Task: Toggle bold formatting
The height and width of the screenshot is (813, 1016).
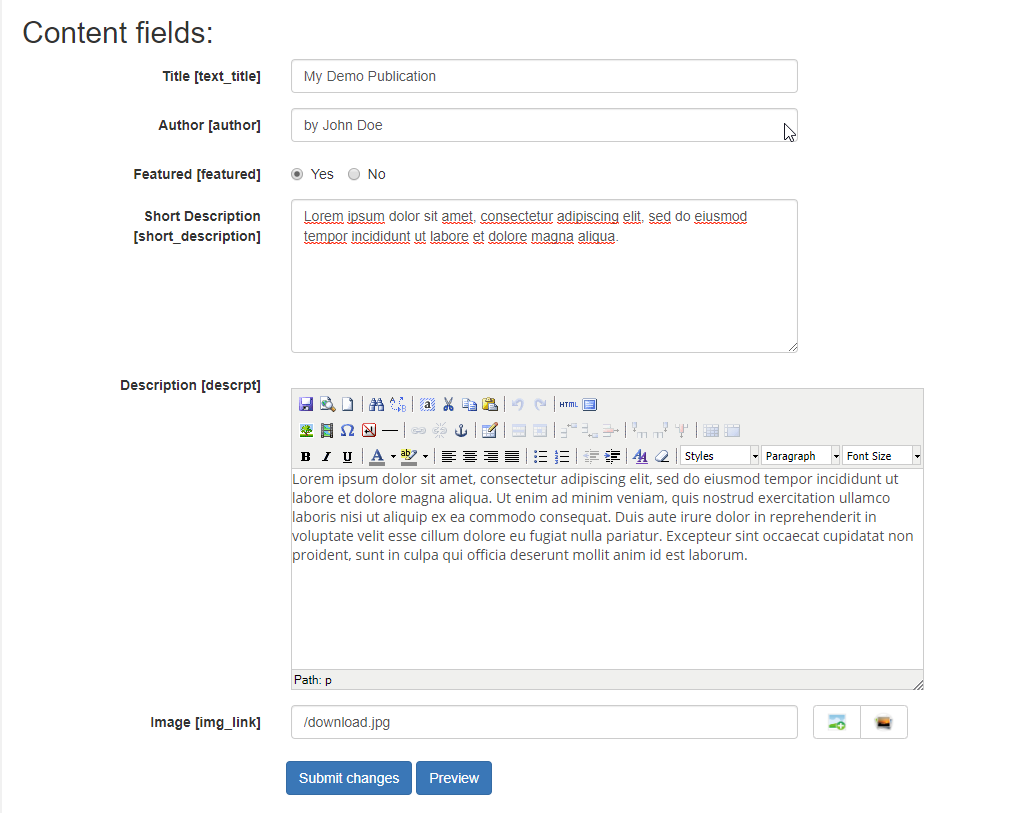Action: click(306, 456)
